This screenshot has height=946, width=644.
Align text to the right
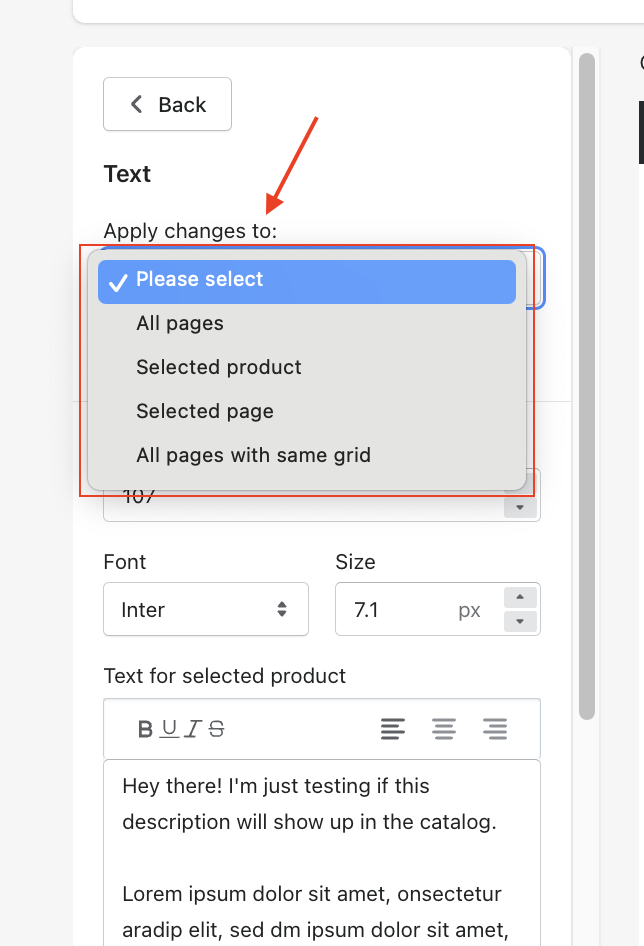[x=494, y=729]
